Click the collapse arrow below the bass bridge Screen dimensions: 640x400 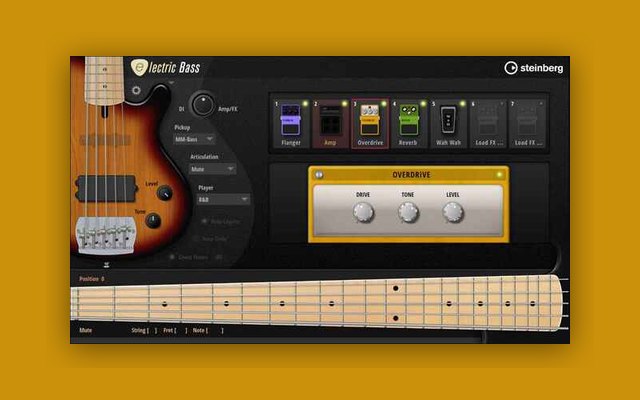click(107, 265)
